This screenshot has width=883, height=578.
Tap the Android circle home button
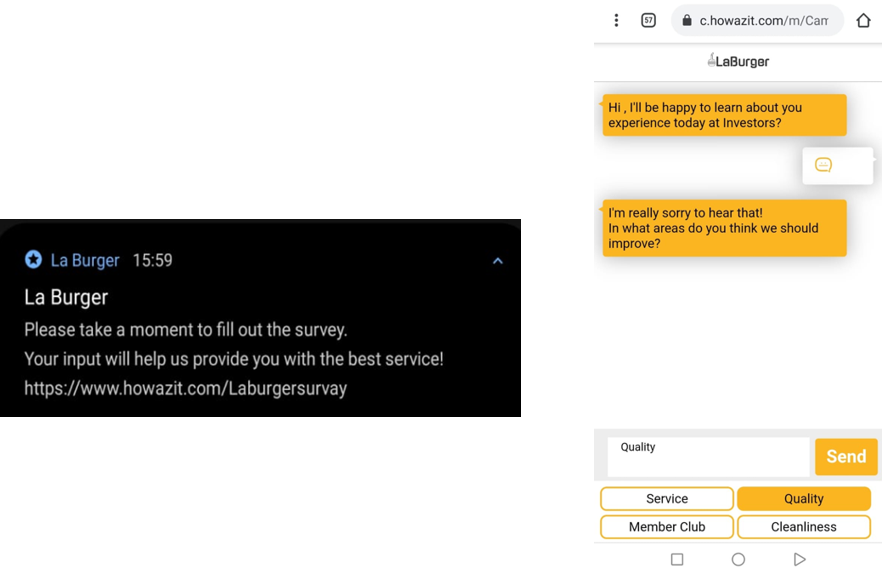[x=738, y=559]
